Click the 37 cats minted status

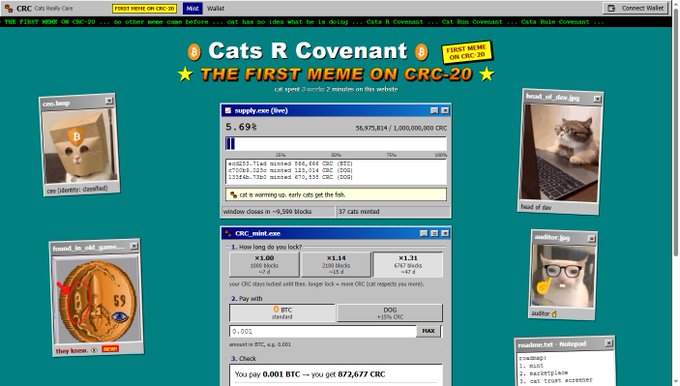point(393,212)
